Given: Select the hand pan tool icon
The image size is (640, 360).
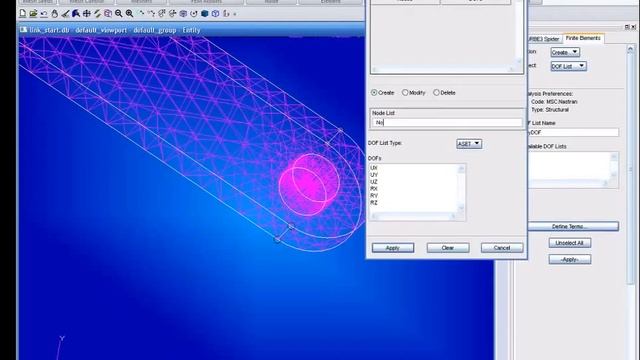Looking at the screenshot, I should point(55,14).
